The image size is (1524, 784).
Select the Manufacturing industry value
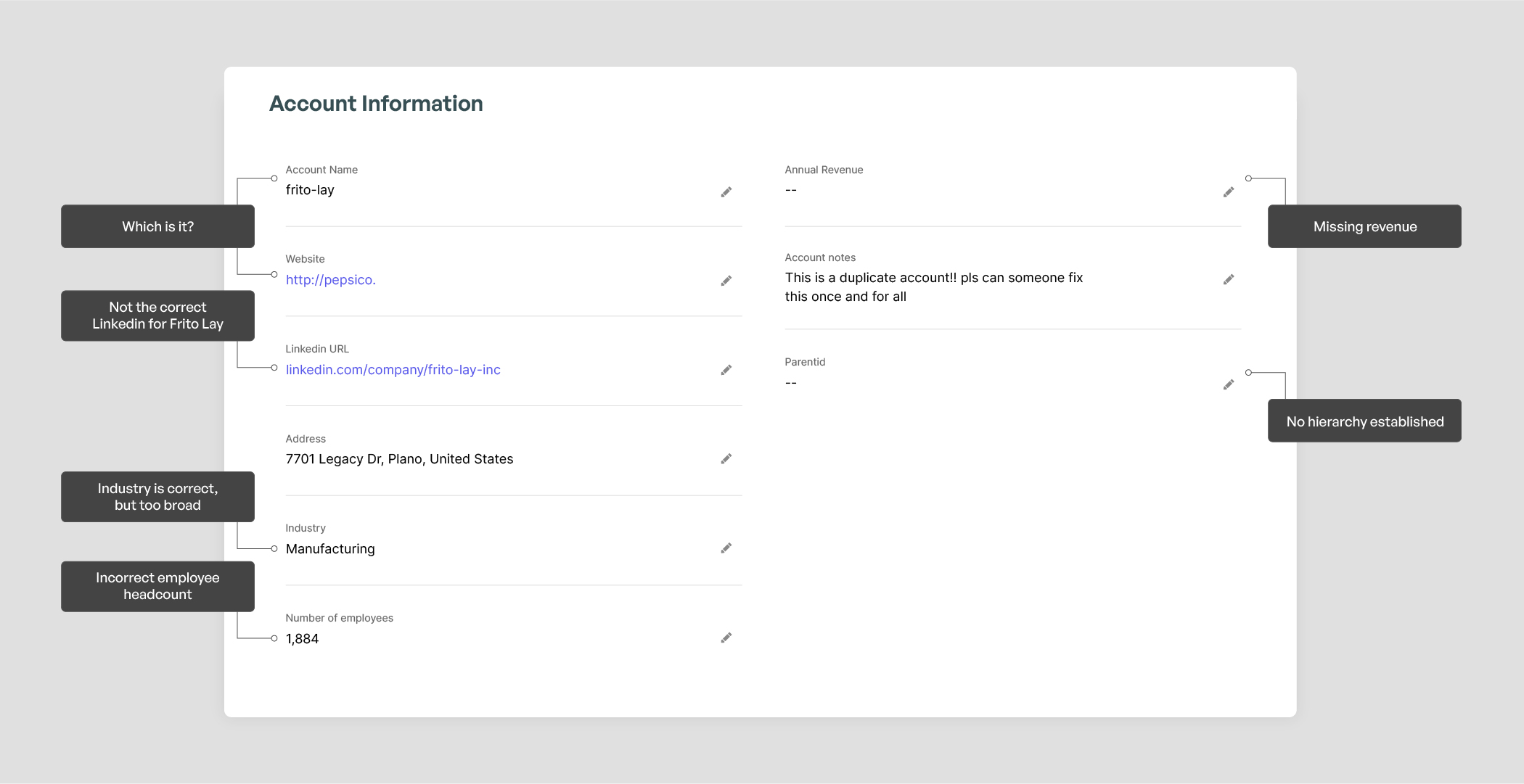click(330, 549)
